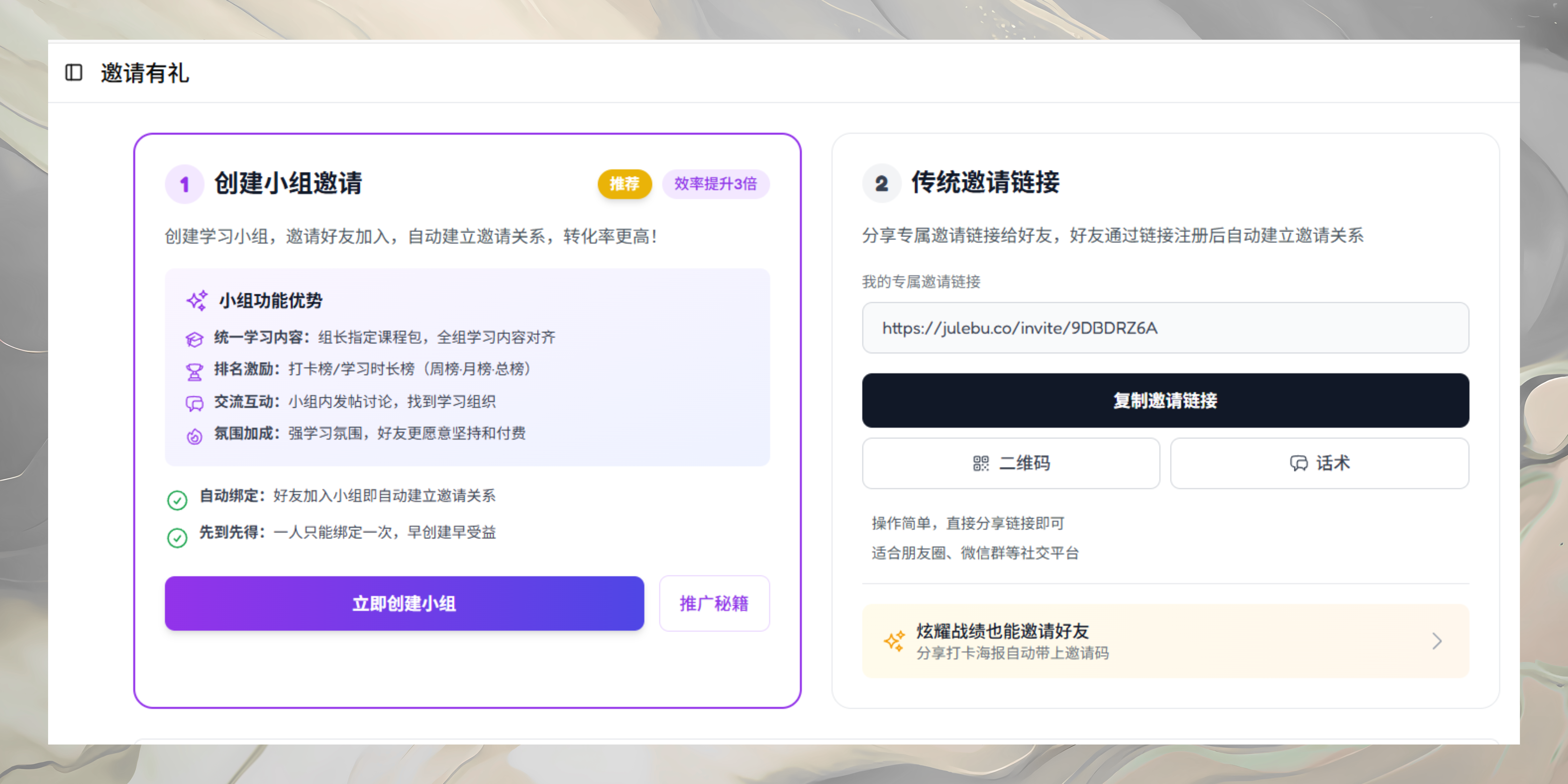Click the sparkle icon beside 小组功能优势
Viewport: 1568px width, 784px height.
[x=196, y=300]
